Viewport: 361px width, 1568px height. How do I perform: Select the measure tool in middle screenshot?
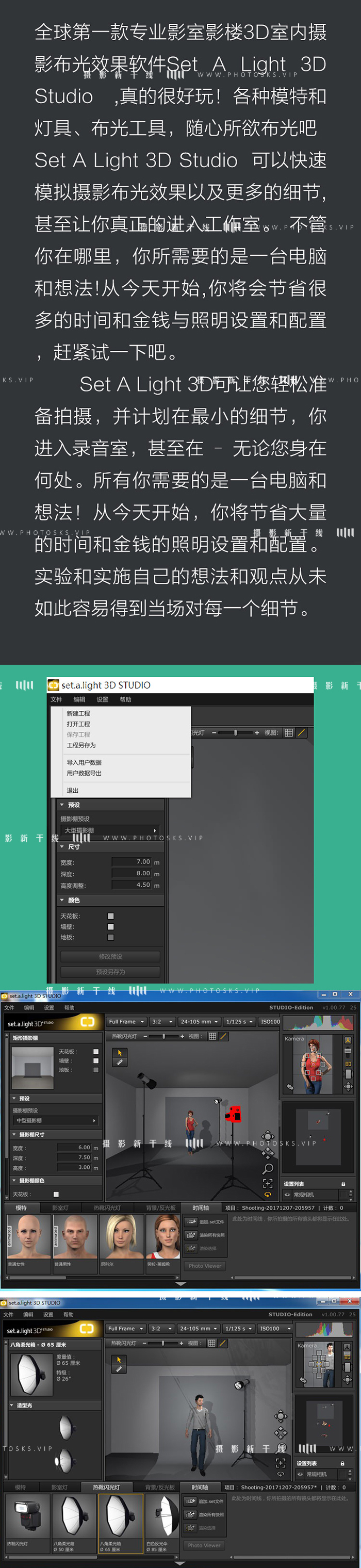coord(119,1062)
